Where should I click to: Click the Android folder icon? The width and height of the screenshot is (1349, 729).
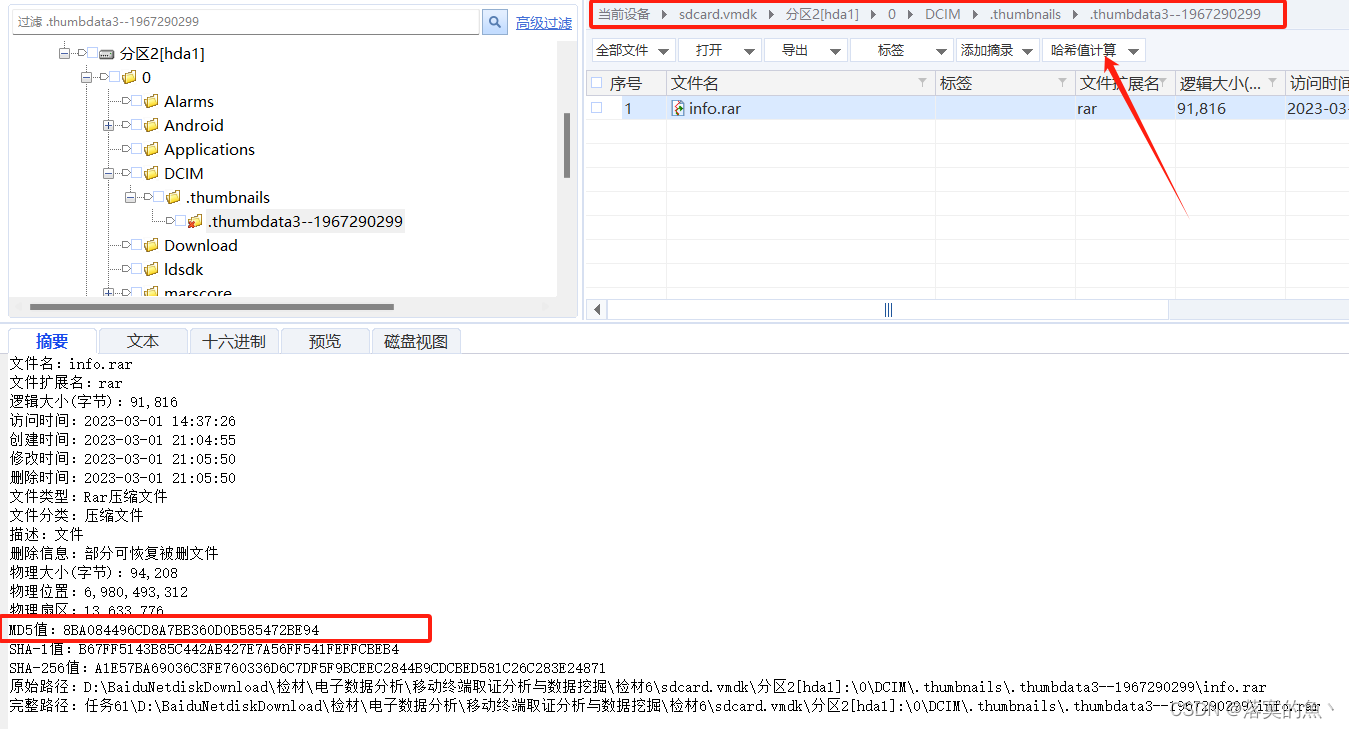(x=152, y=125)
